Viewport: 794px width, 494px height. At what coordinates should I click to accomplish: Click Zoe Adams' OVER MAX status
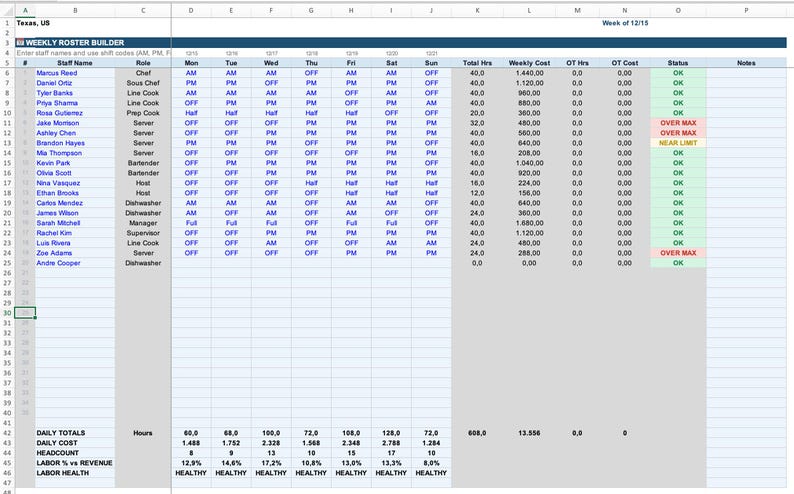(x=678, y=253)
